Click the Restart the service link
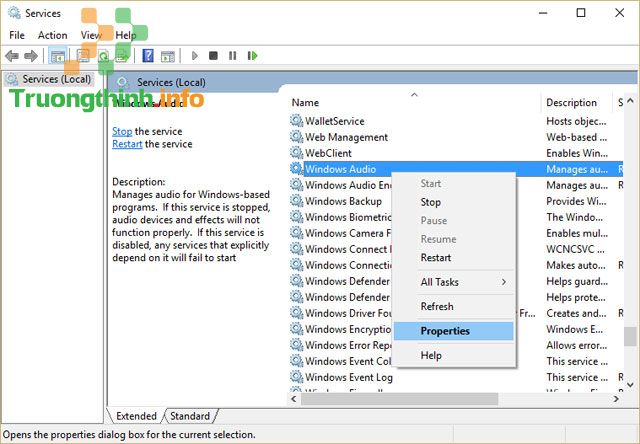Viewport: 640px width, 444px height. pos(127,144)
